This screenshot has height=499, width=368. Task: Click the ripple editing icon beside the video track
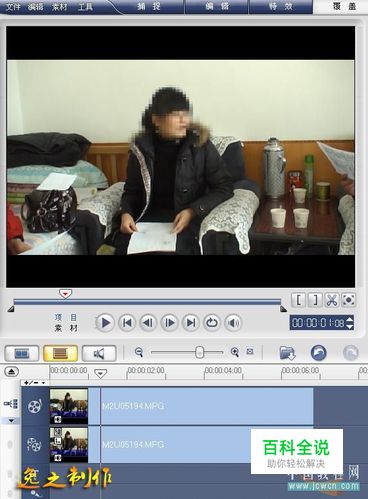11,404
